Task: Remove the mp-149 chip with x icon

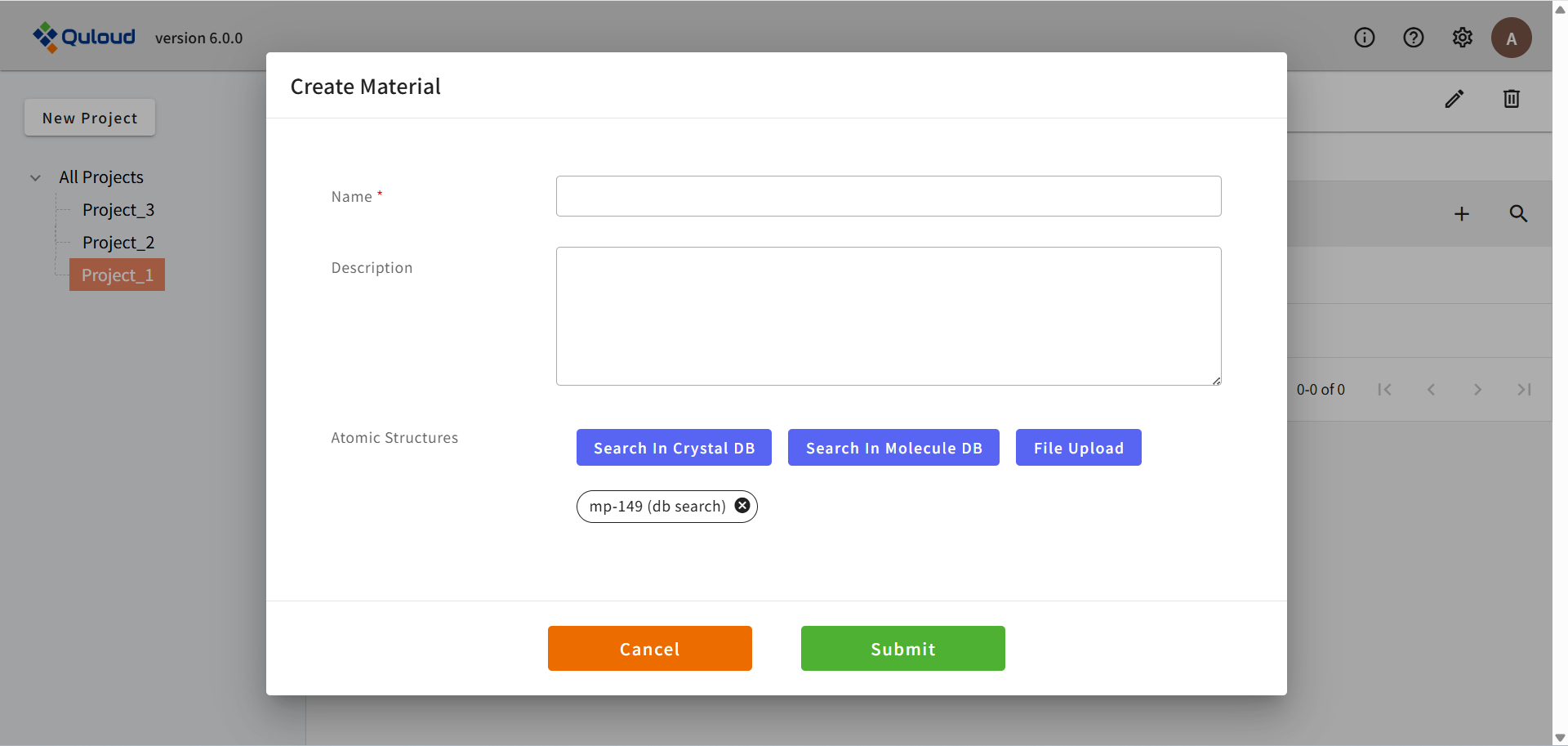Action: [x=742, y=506]
